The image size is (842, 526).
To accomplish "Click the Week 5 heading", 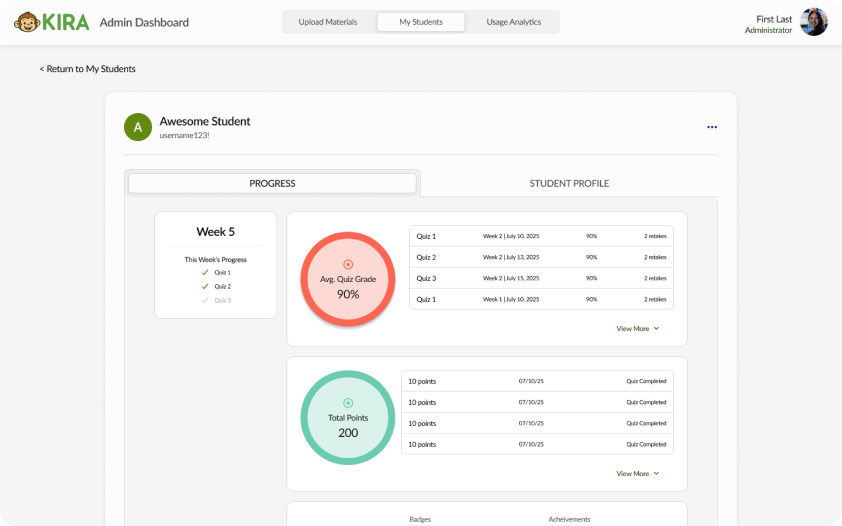I will coord(215,232).
